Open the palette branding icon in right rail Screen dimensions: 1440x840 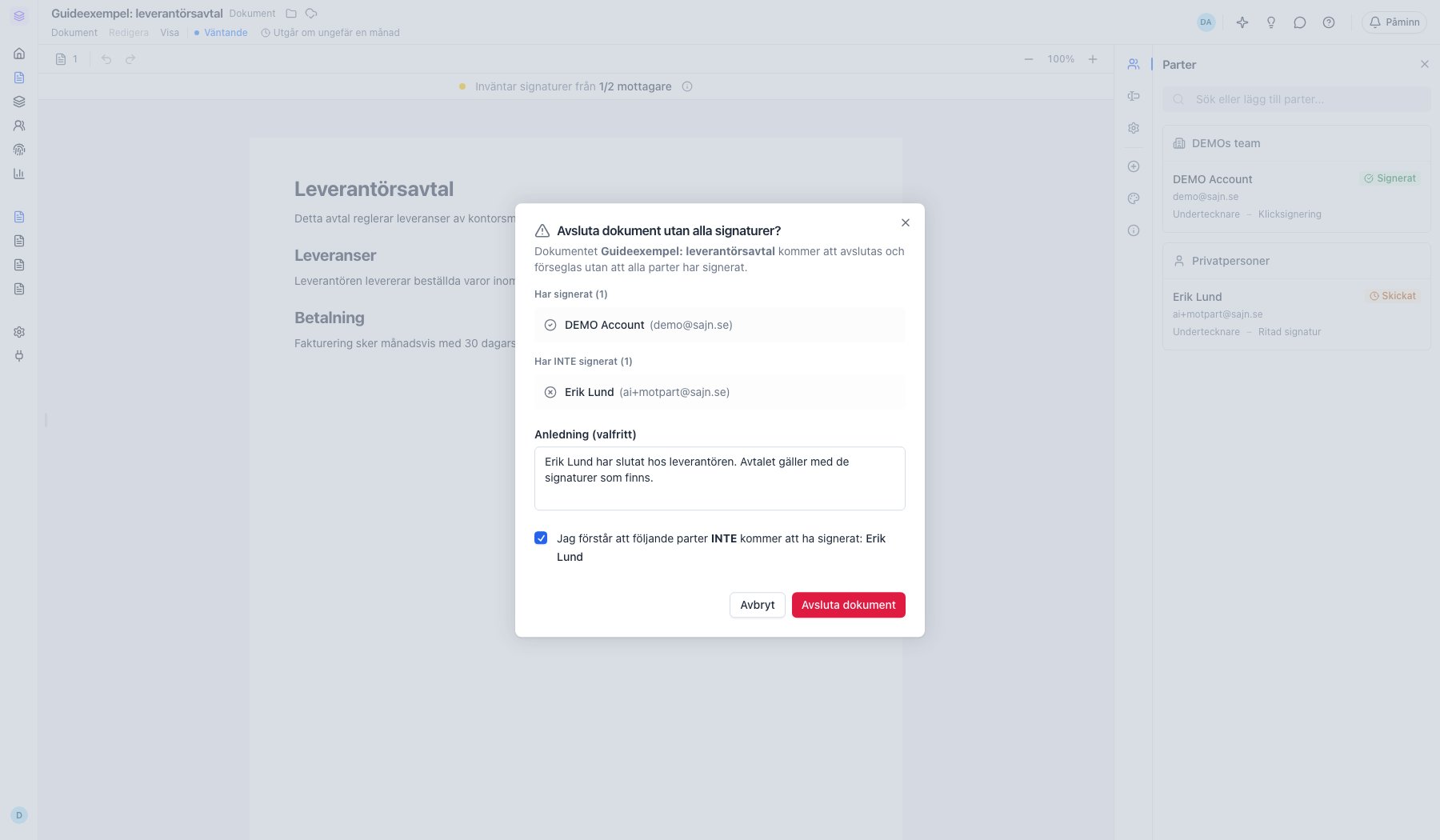(x=1134, y=198)
